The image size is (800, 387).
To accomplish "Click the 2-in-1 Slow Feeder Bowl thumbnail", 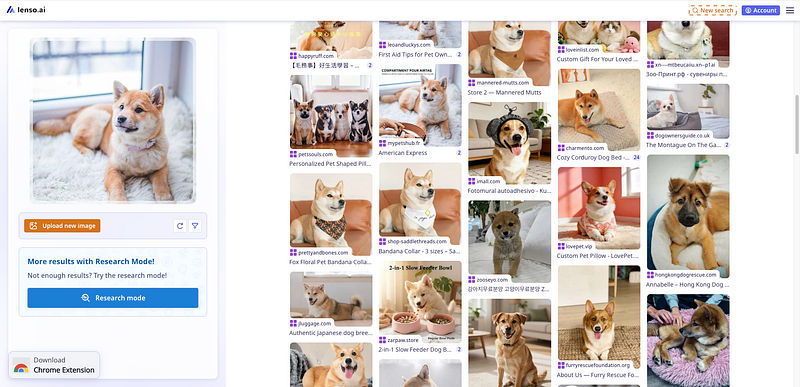I will click(x=420, y=302).
